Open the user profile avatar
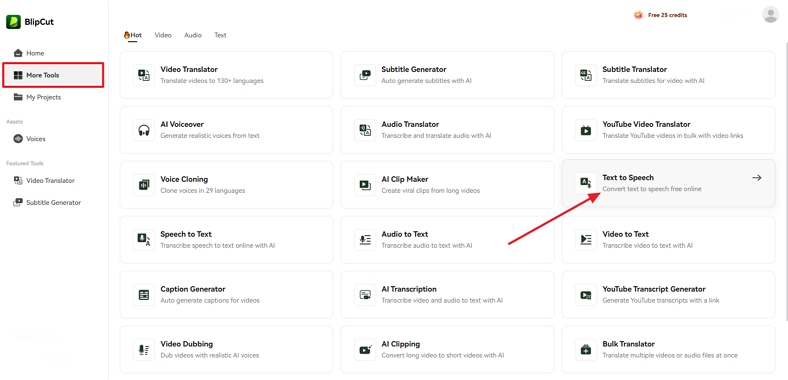The image size is (788, 380). tap(770, 15)
